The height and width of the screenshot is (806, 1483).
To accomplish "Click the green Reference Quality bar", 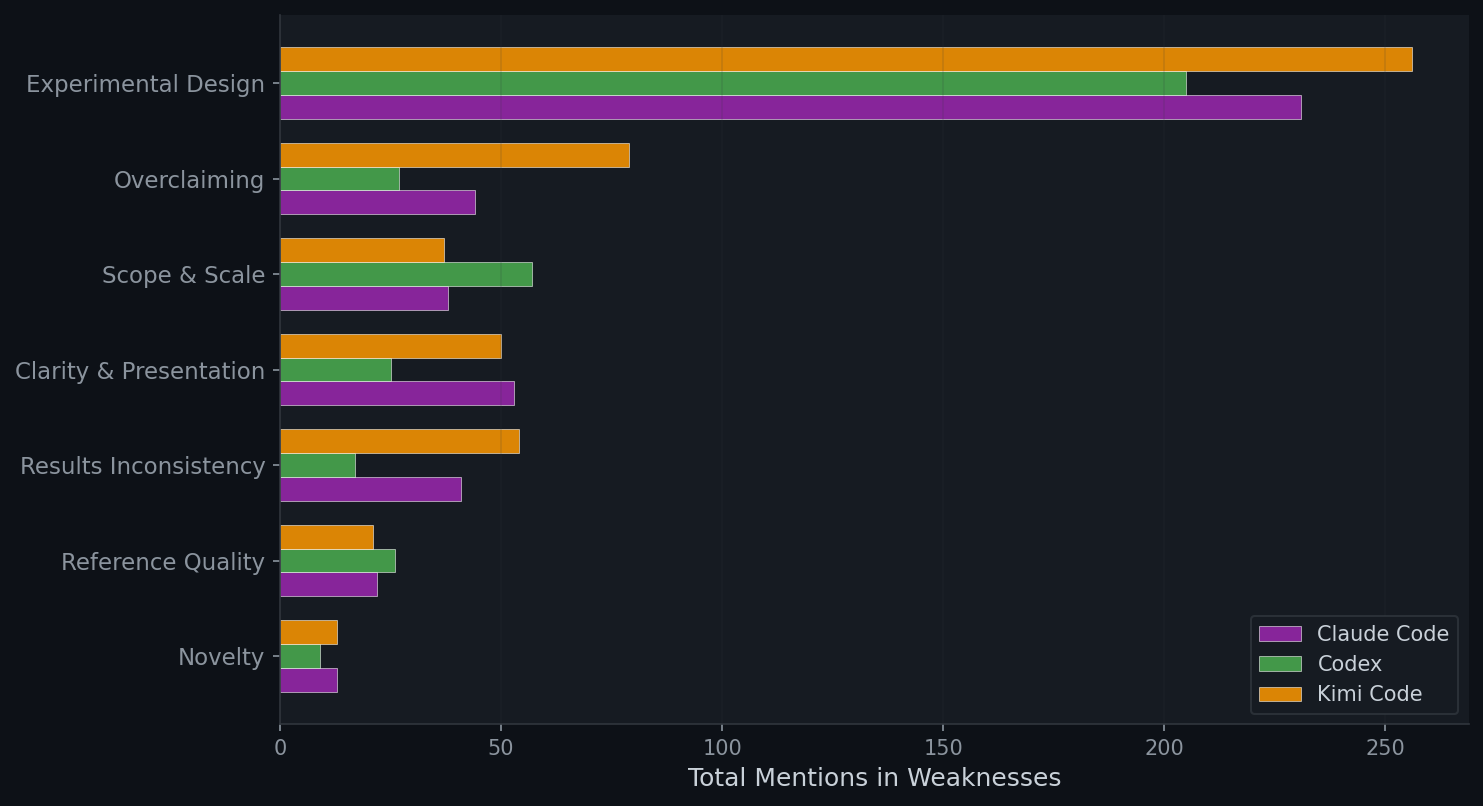I will pyautogui.click(x=337, y=561).
